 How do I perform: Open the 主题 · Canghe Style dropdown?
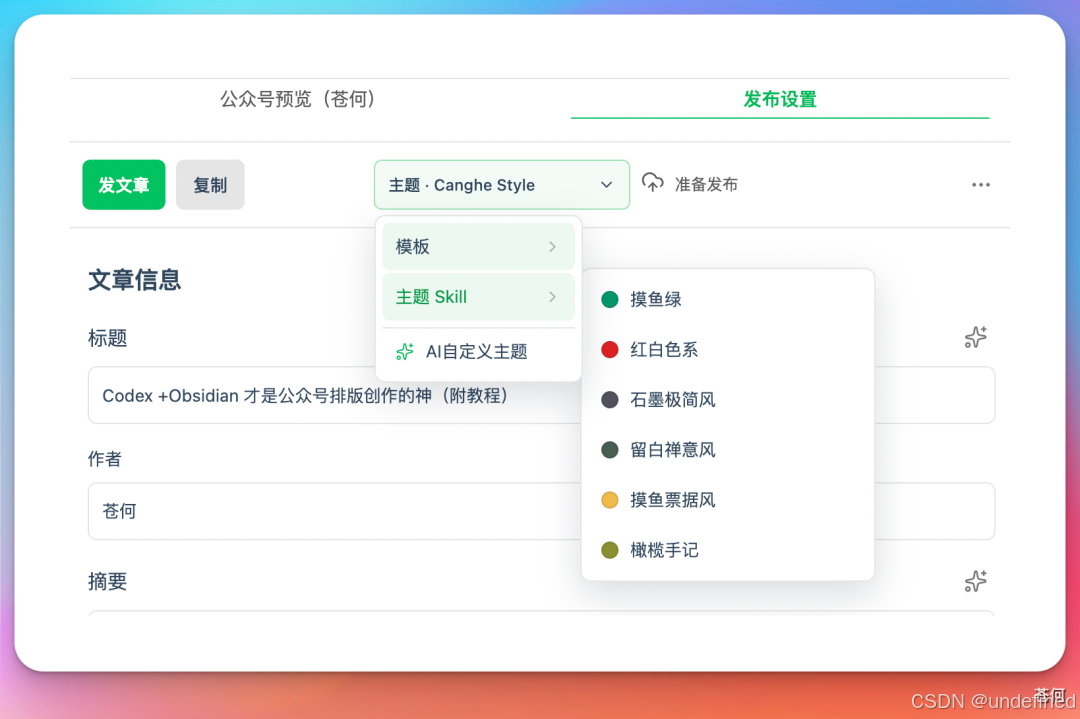tap(501, 185)
